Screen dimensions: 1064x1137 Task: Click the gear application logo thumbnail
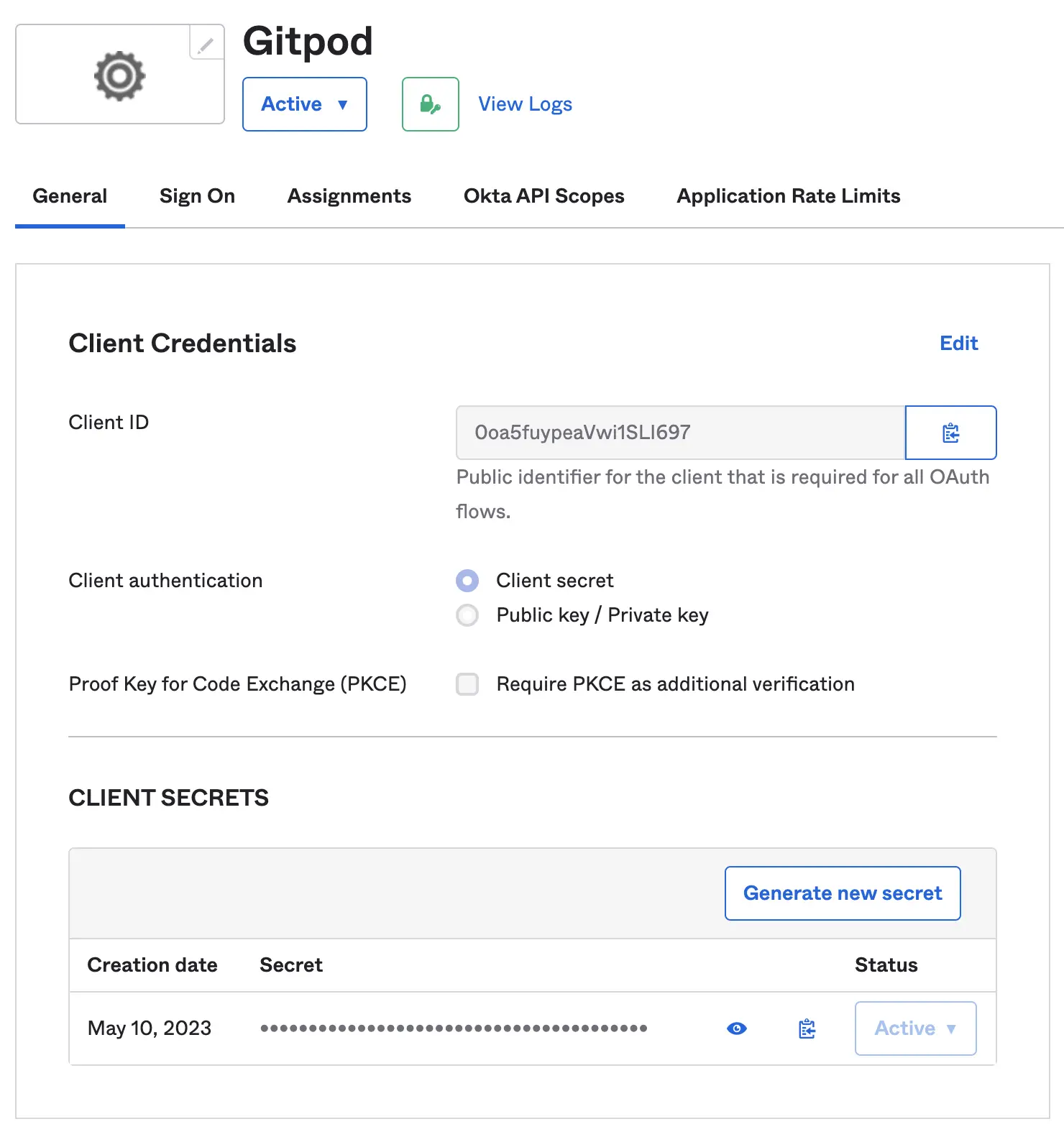point(120,75)
